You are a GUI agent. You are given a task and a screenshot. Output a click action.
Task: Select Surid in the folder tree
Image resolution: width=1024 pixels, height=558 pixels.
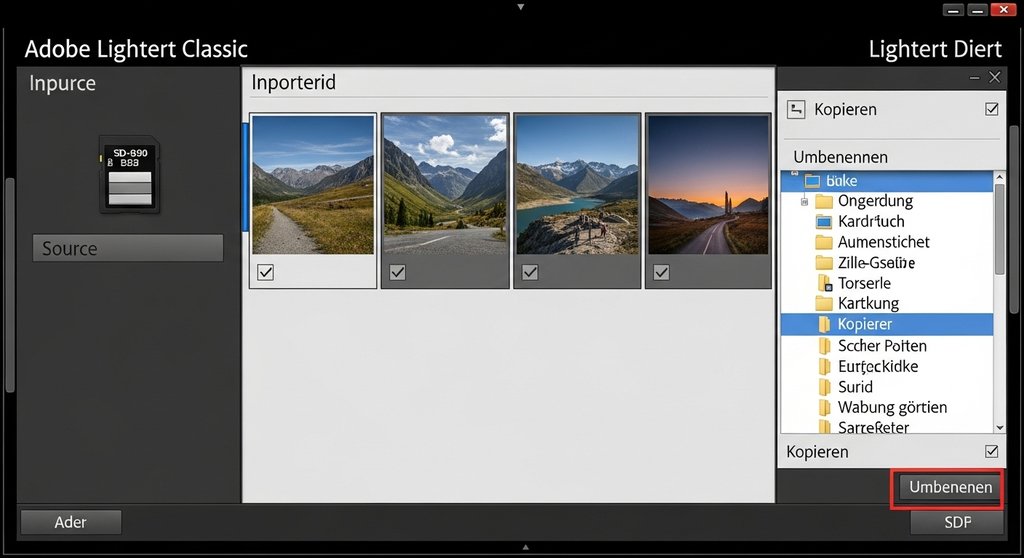click(856, 386)
